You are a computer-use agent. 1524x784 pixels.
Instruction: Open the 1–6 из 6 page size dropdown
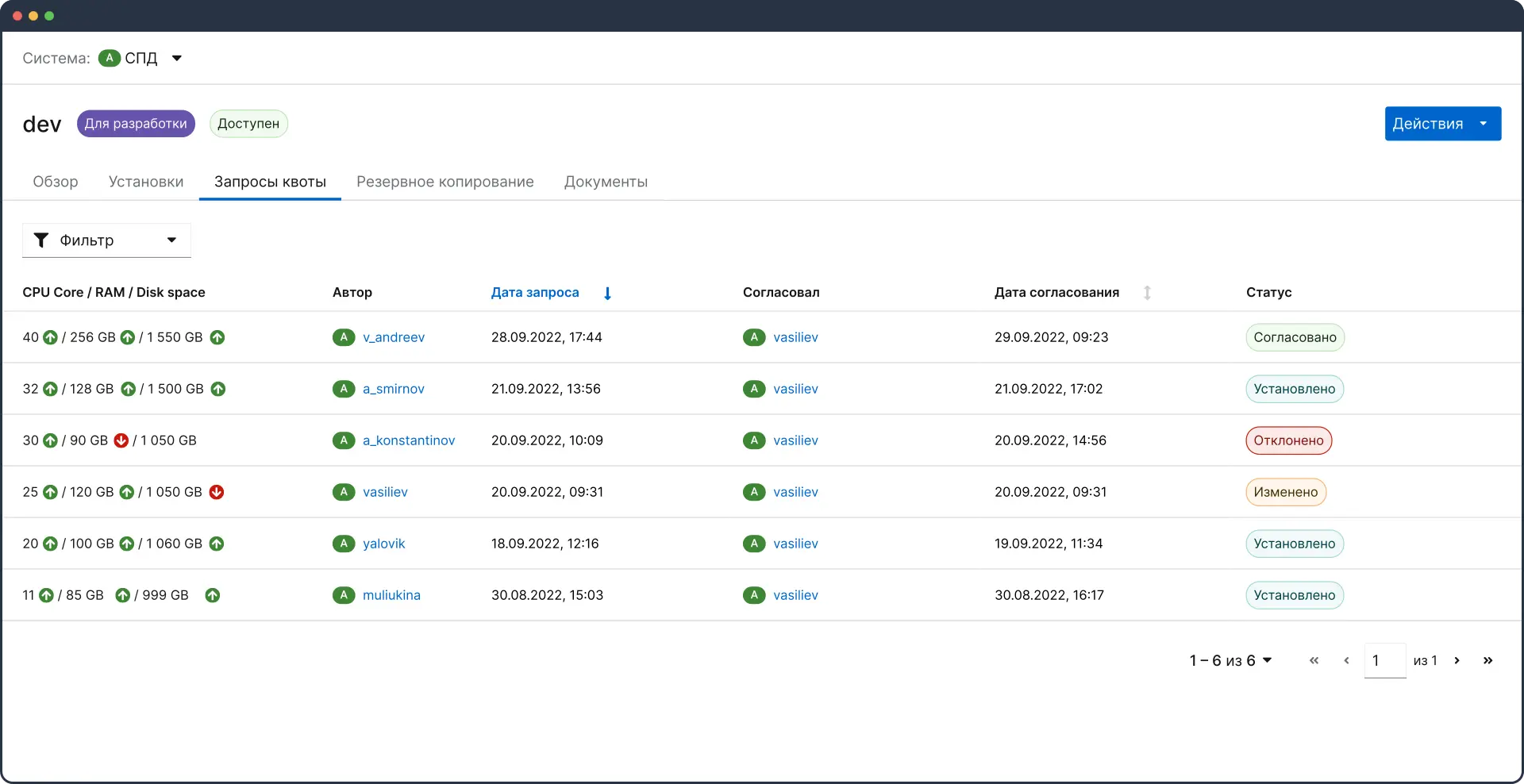point(1230,660)
